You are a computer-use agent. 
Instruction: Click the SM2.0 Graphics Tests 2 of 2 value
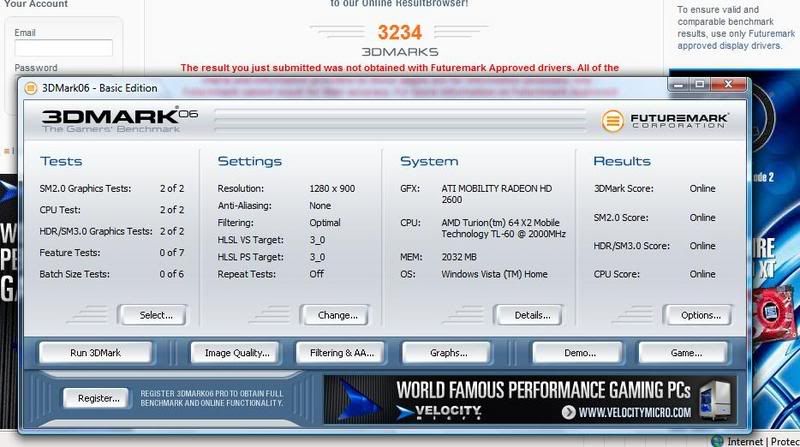pos(171,188)
